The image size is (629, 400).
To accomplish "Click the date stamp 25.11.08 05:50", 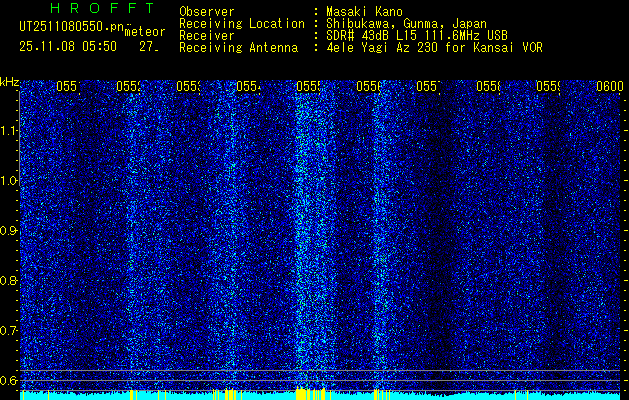I will [x=68, y=47].
